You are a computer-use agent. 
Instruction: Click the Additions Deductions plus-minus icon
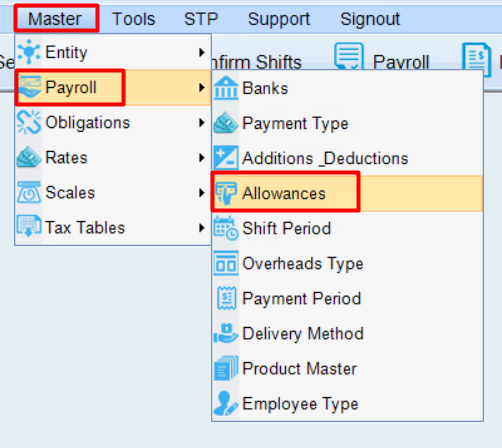pos(226,158)
